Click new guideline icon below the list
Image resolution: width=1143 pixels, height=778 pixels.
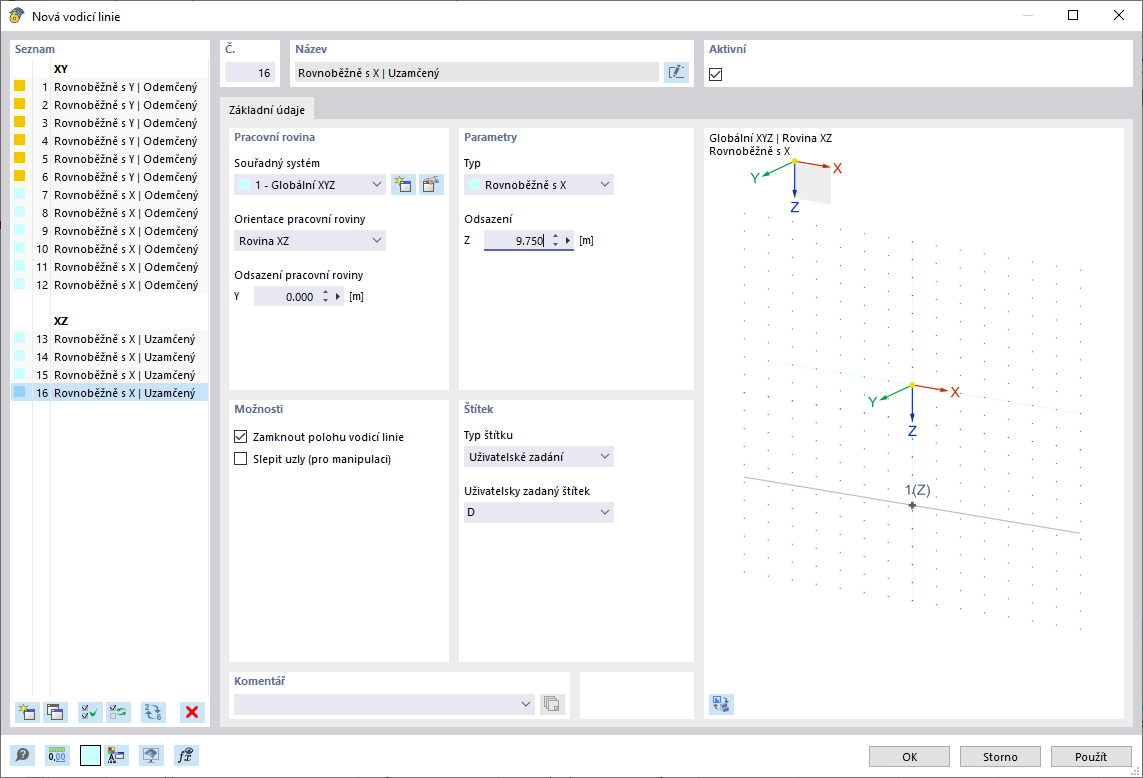click(27, 712)
